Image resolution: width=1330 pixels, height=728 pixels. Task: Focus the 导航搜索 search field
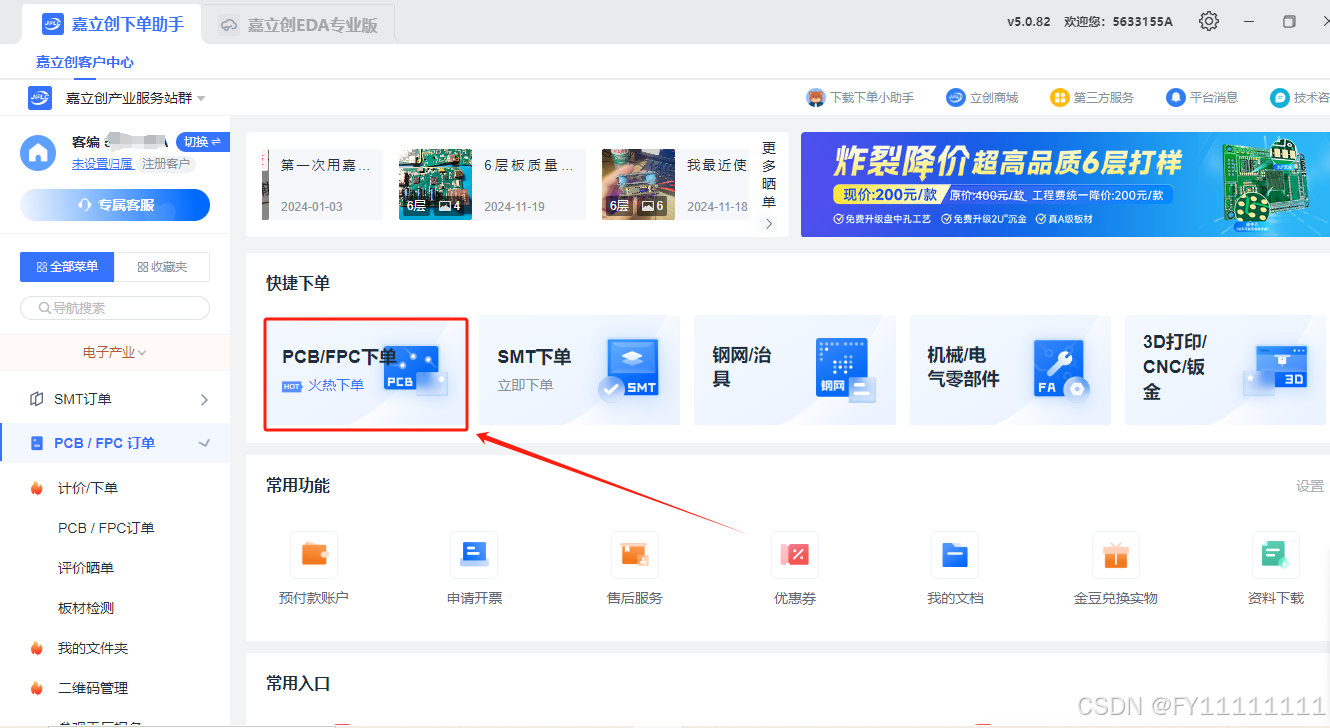(115, 308)
